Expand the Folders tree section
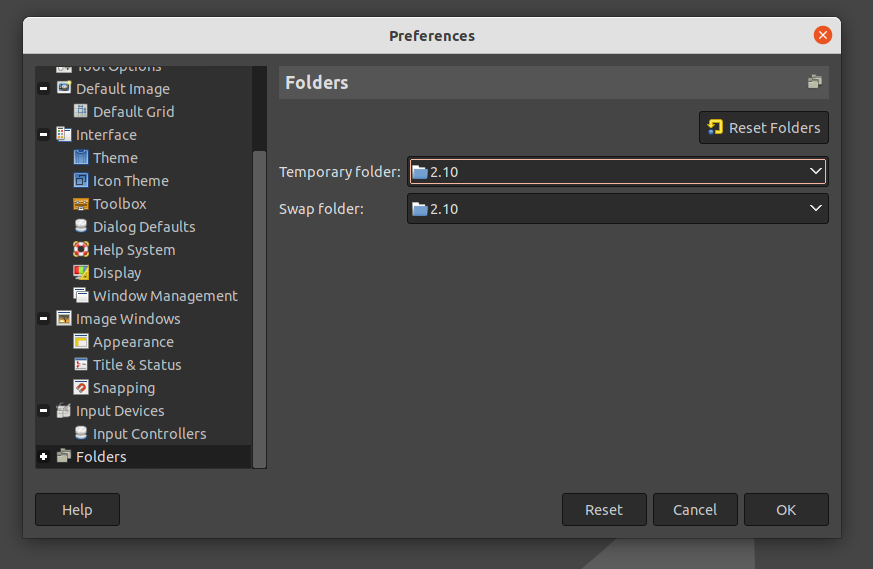The image size is (873, 569). pos(44,457)
